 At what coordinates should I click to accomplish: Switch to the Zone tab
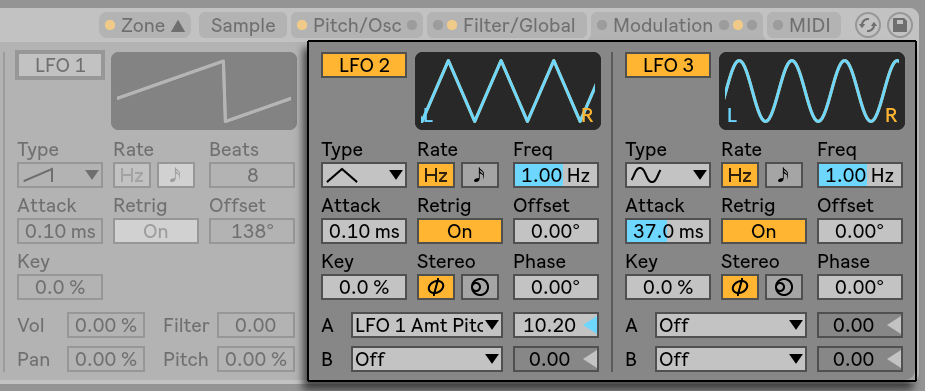[x=145, y=25]
